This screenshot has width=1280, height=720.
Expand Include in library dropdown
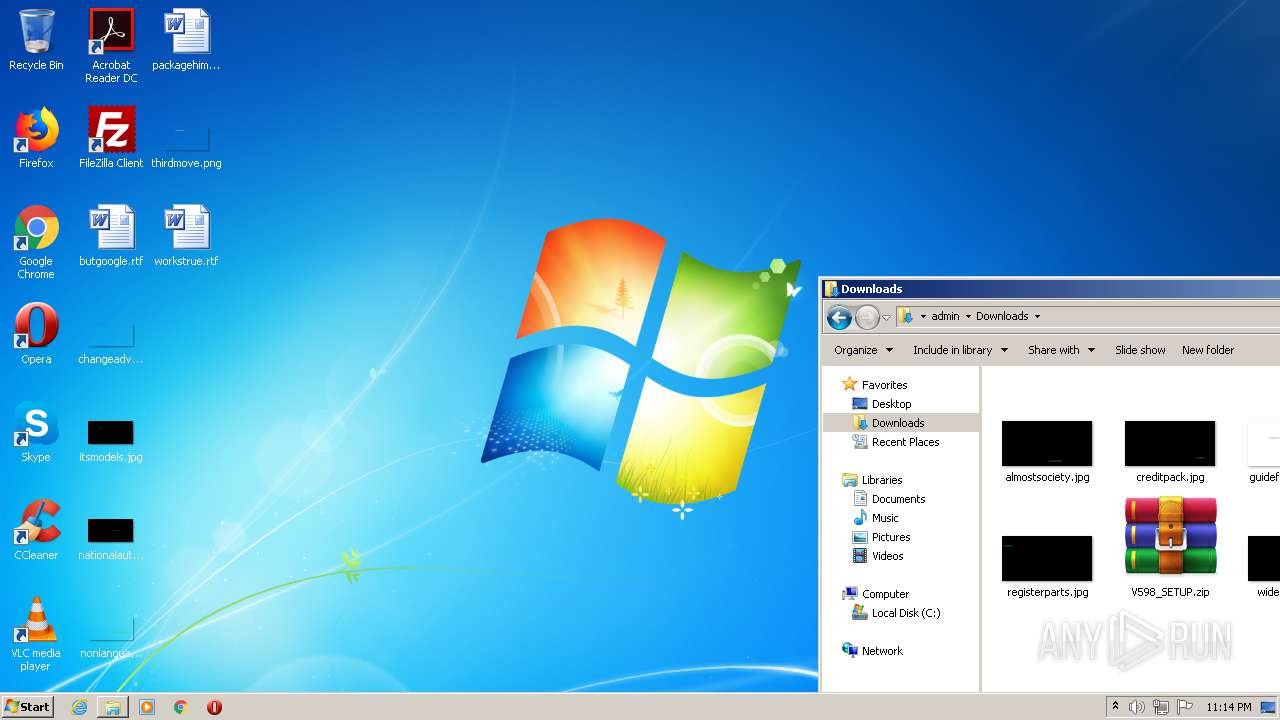coord(960,350)
